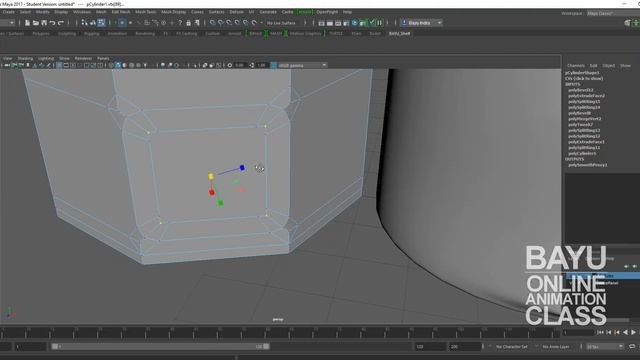Open the viewport Panels menu

[103, 58]
